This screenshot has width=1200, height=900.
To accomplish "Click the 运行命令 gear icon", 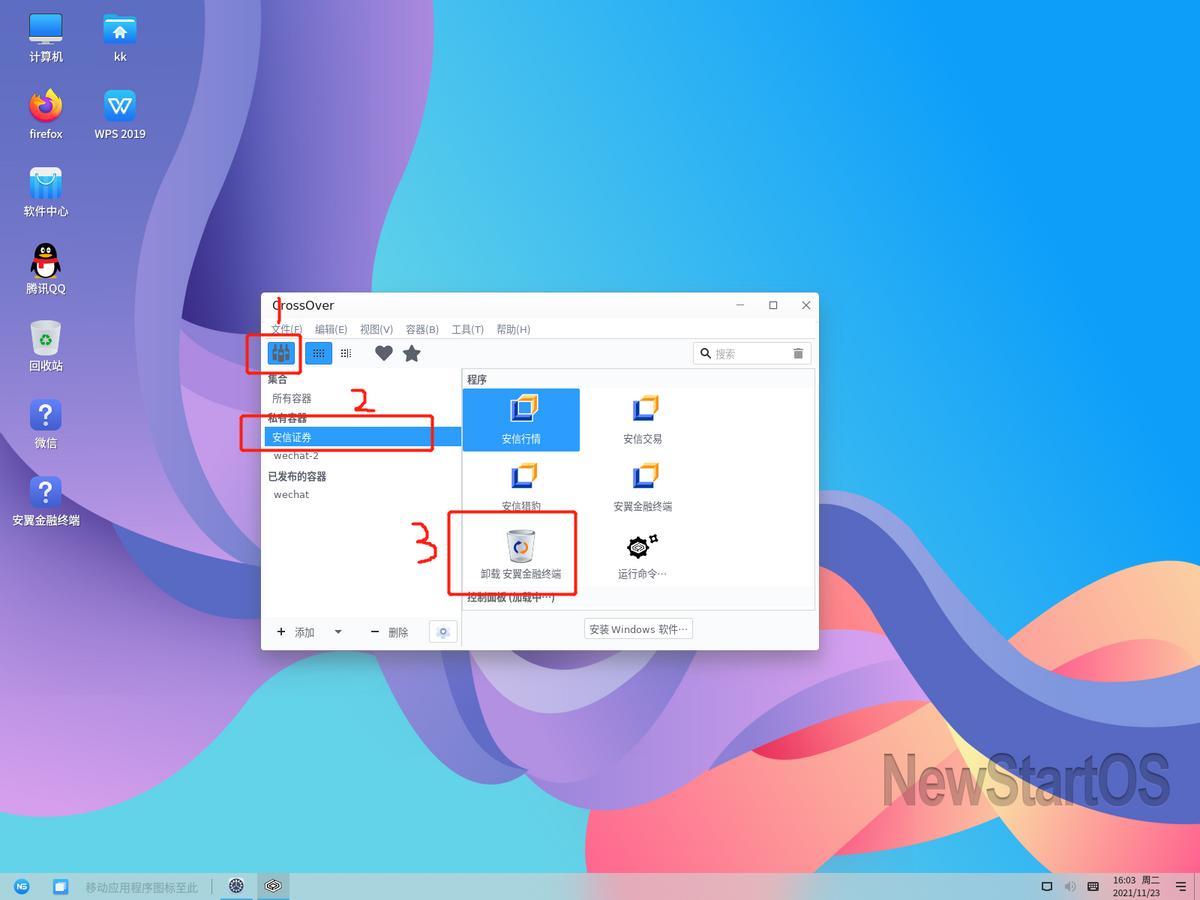I will click(642, 554).
